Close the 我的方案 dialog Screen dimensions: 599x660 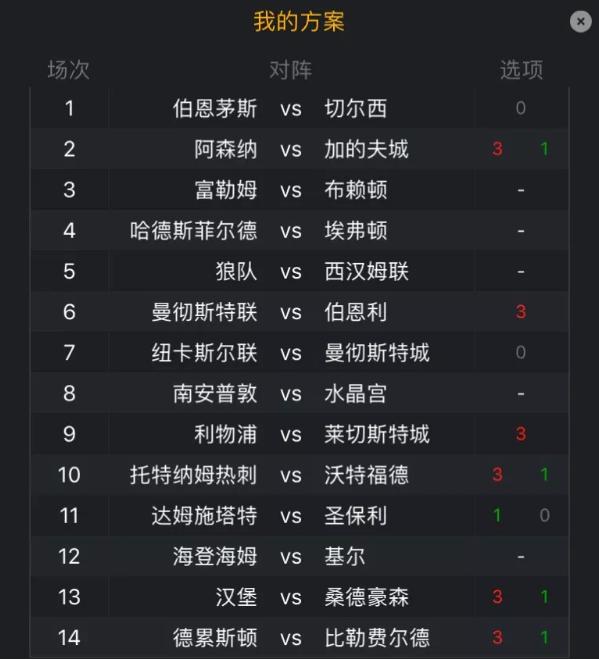click(580, 21)
